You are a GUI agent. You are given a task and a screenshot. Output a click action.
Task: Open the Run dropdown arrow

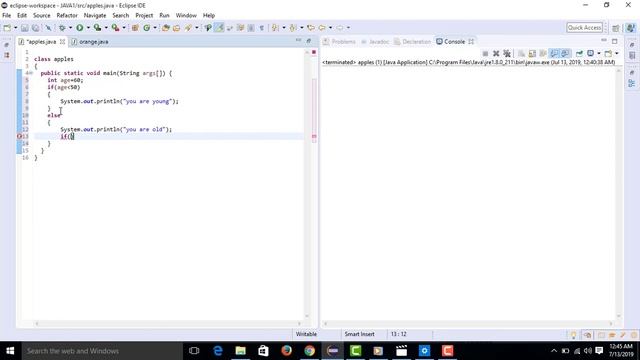point(88,28)
